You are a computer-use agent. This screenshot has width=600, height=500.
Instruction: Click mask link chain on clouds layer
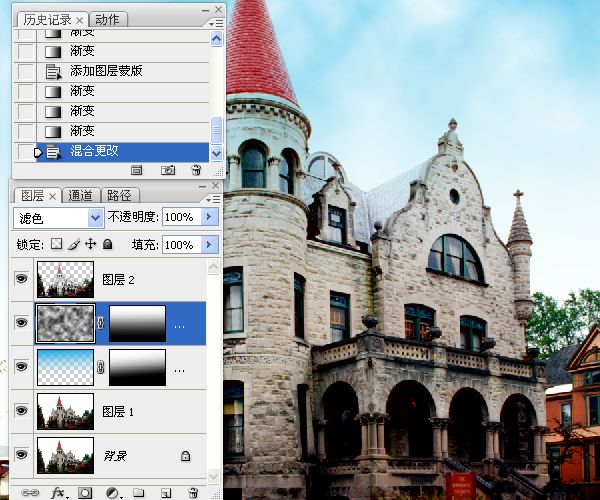(101, 323)
